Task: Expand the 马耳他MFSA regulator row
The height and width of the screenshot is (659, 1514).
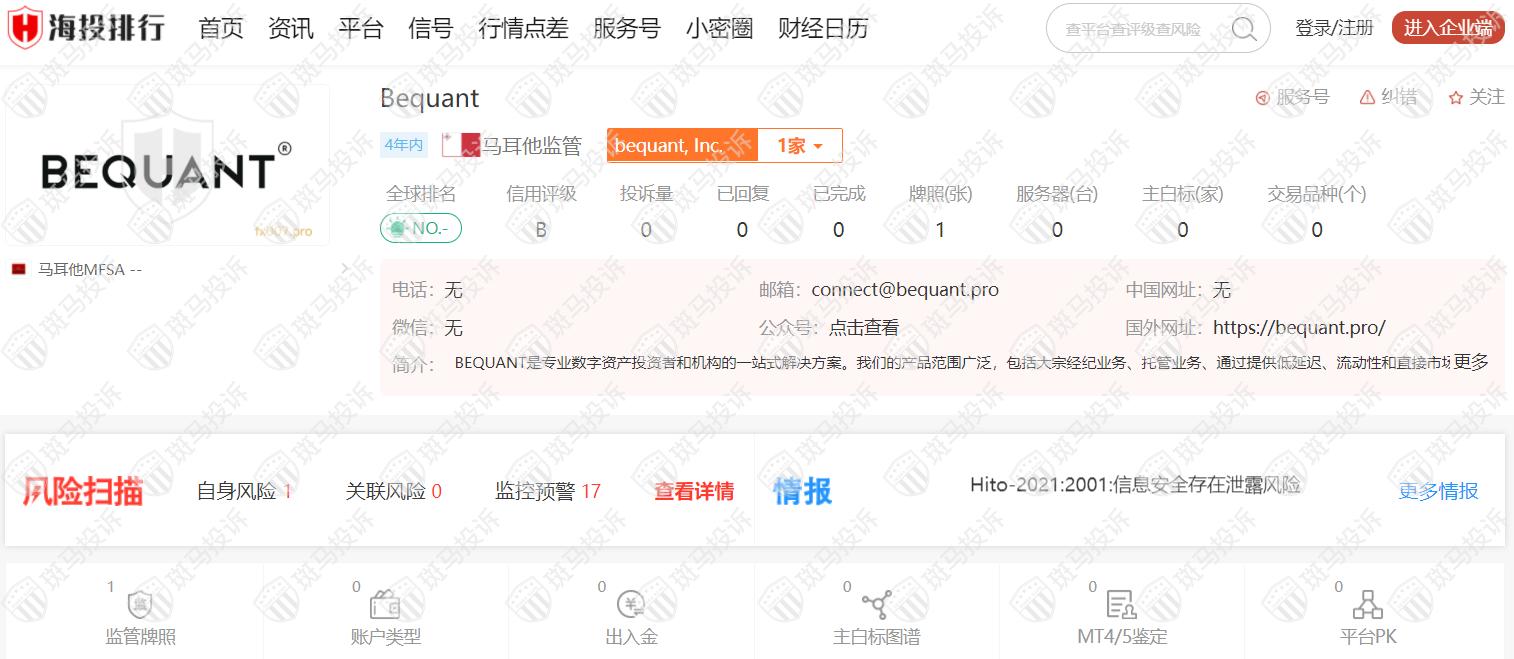Action: tap(344, 269)
